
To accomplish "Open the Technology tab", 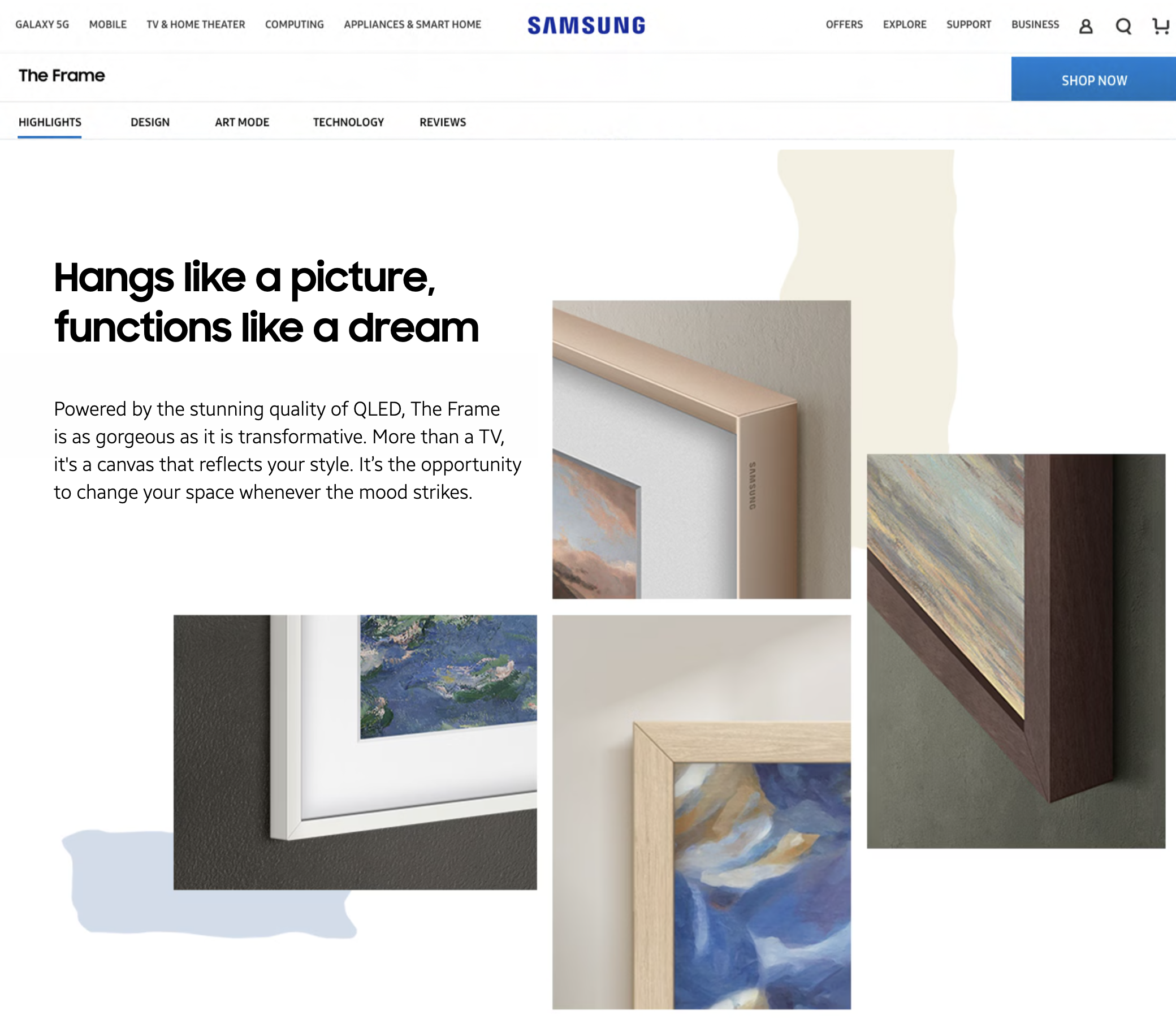I will 348,122.
